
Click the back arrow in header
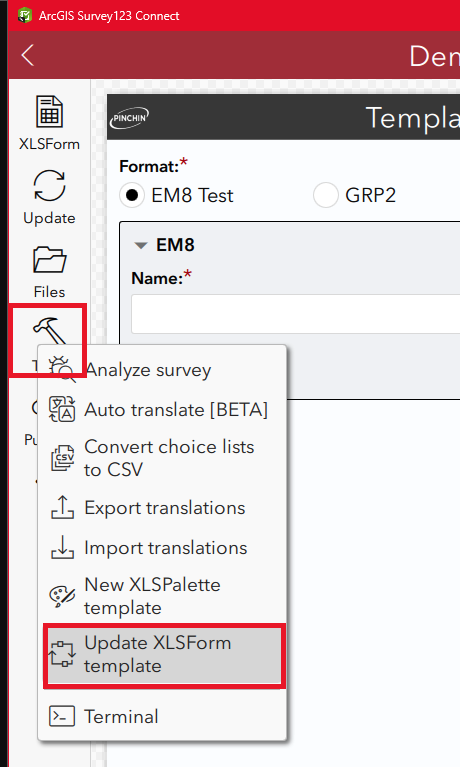point(27,55)
